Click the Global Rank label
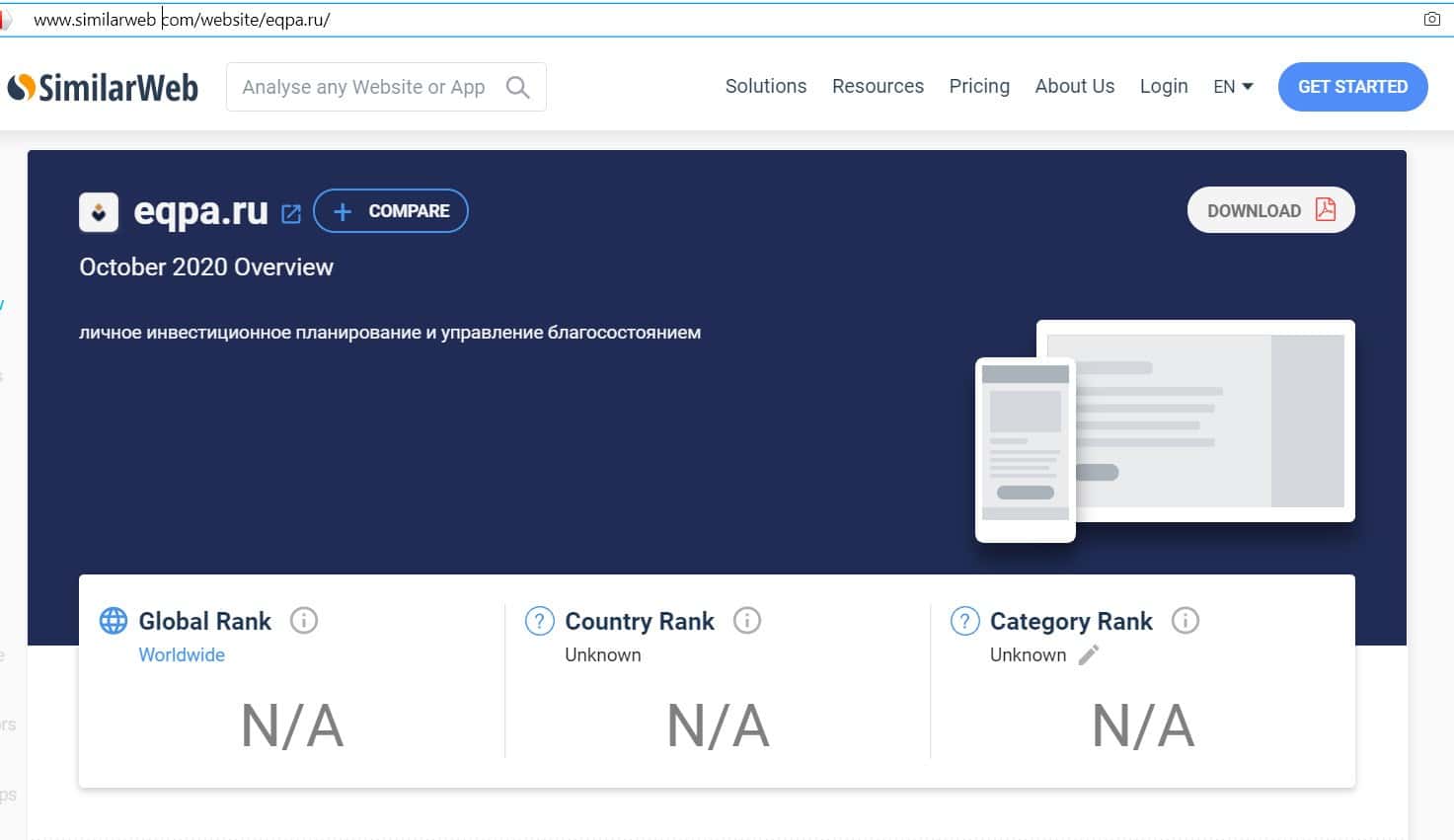 click(204, 621)
